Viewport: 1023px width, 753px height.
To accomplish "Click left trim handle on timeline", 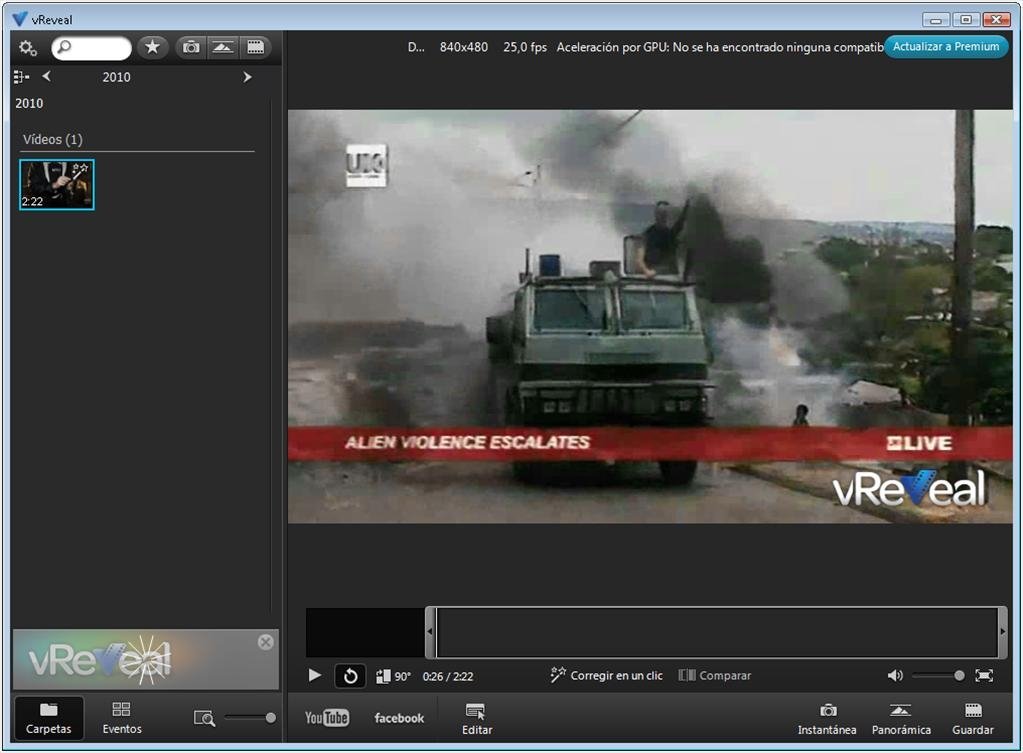I will pyautogui.click(x=431, y=632).
